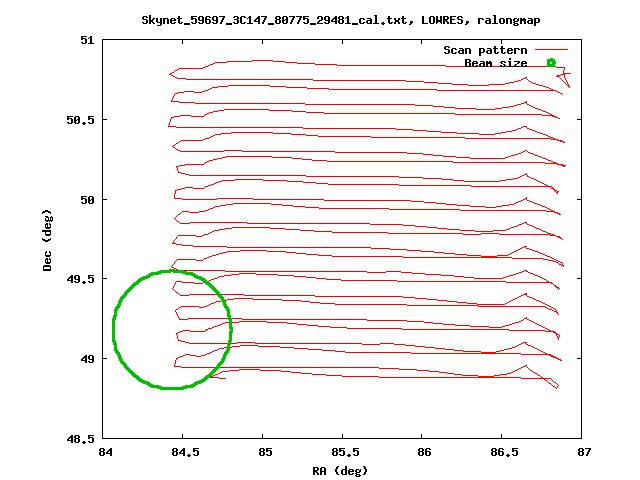Click the plot title with the Skynet filename
640x480 pixels.
coord(341,20)
